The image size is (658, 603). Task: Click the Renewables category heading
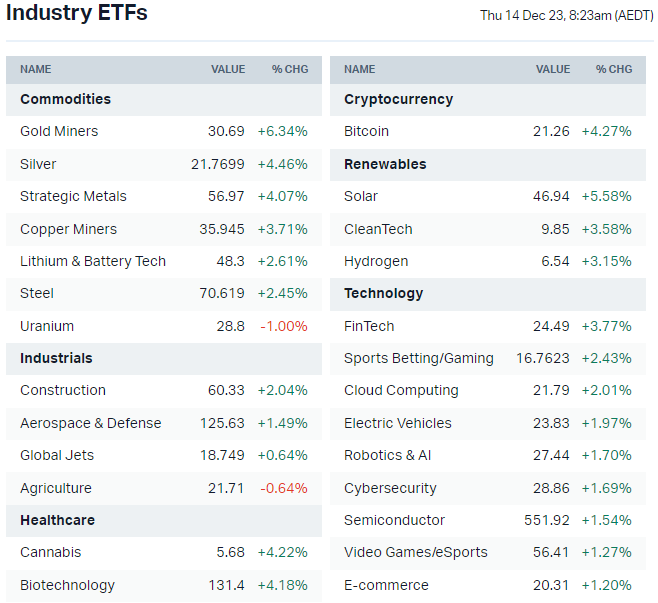[385, 164]
